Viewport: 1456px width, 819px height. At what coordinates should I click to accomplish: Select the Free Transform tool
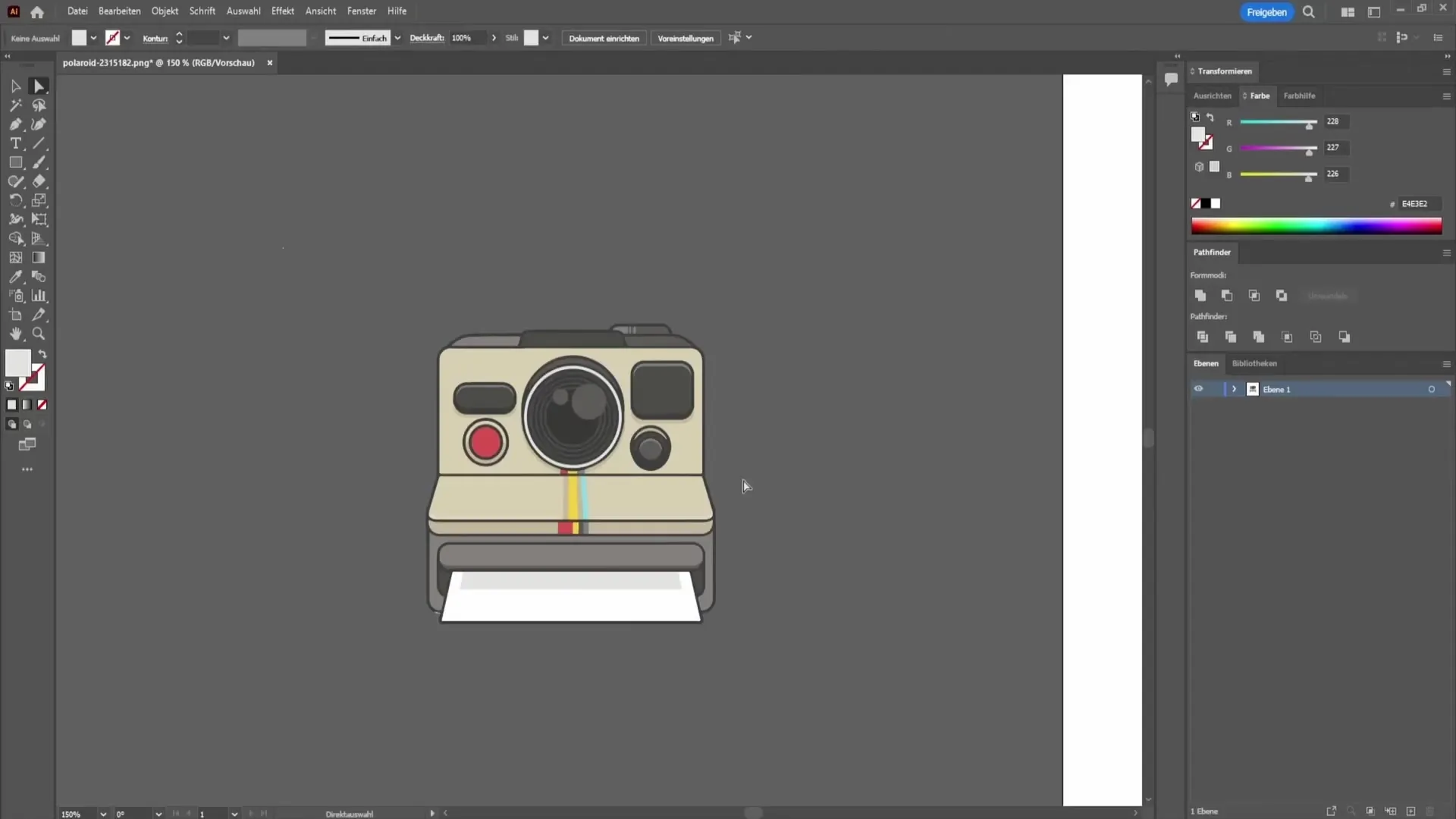pyautogui.click(x=39, y=219)
